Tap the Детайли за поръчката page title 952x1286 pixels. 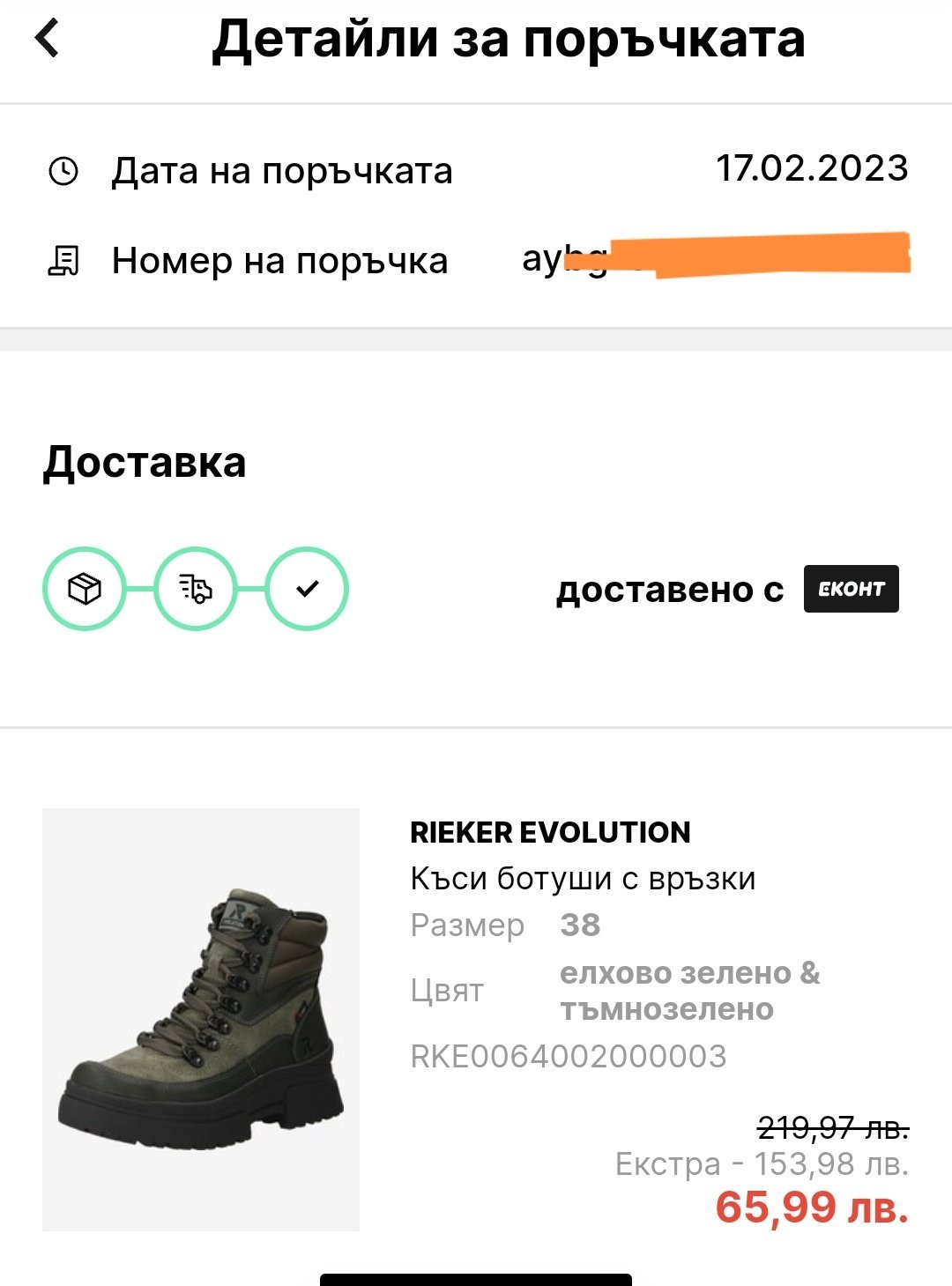[509, 40]
